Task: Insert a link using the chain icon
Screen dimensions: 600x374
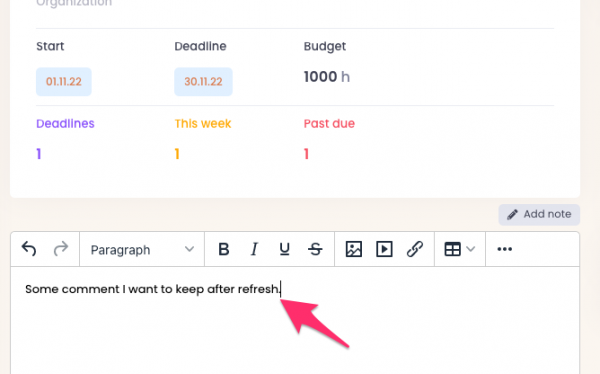Action: [x=415, y=249]
